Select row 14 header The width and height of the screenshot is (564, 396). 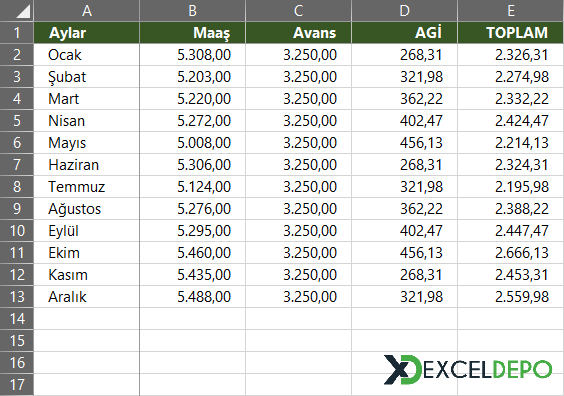click(17, 319)
